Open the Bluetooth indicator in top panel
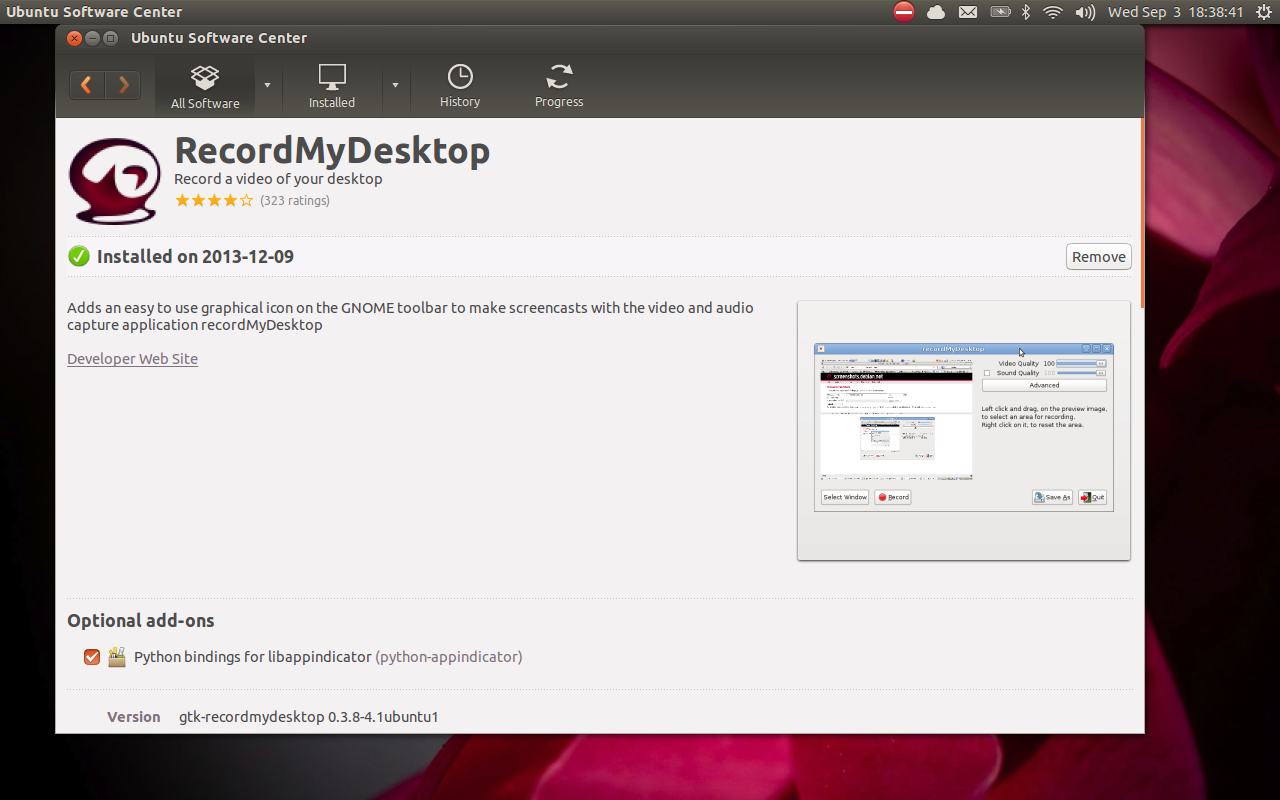Image resolution: width=1280 pixels, height=800 pixels. tap(1026, 12)
